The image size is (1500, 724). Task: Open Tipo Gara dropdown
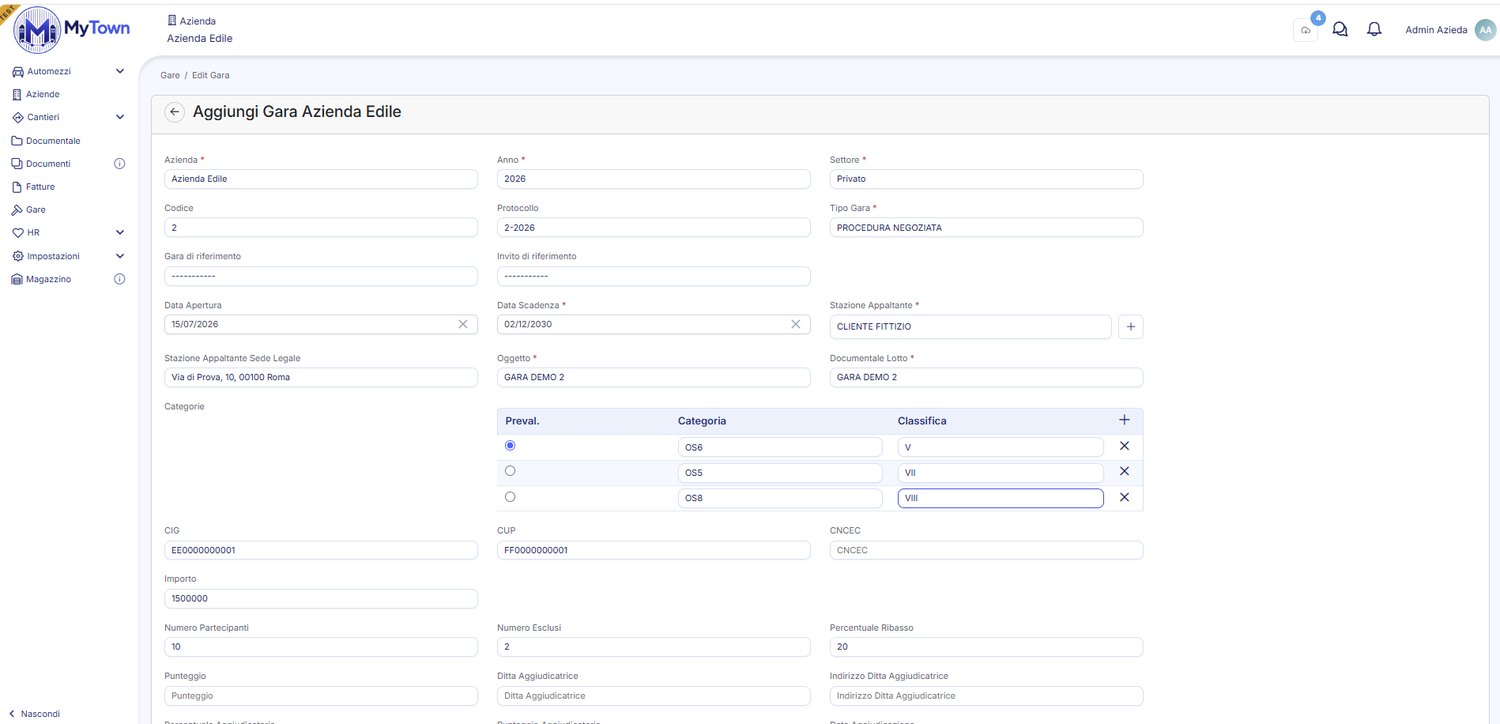986,227
